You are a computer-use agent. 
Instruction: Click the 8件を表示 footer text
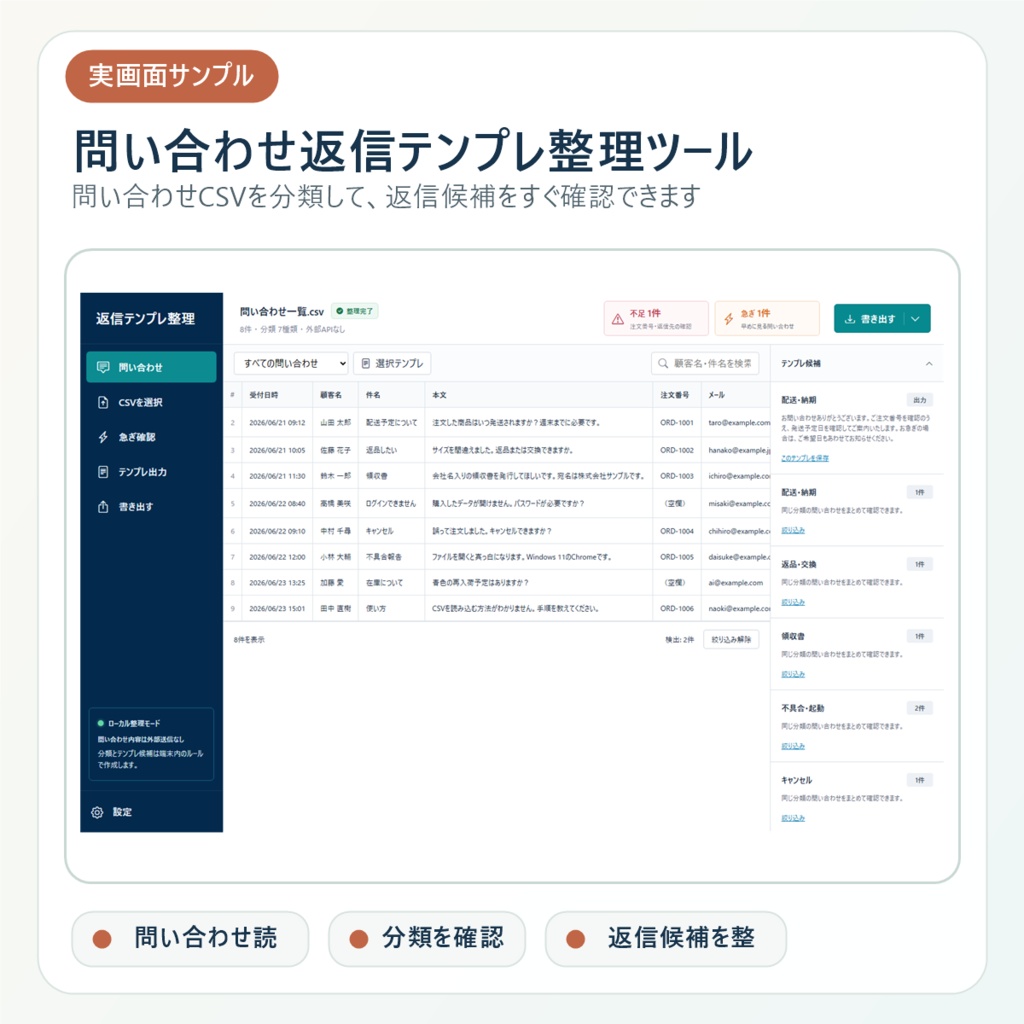click(x=249, y=640)
